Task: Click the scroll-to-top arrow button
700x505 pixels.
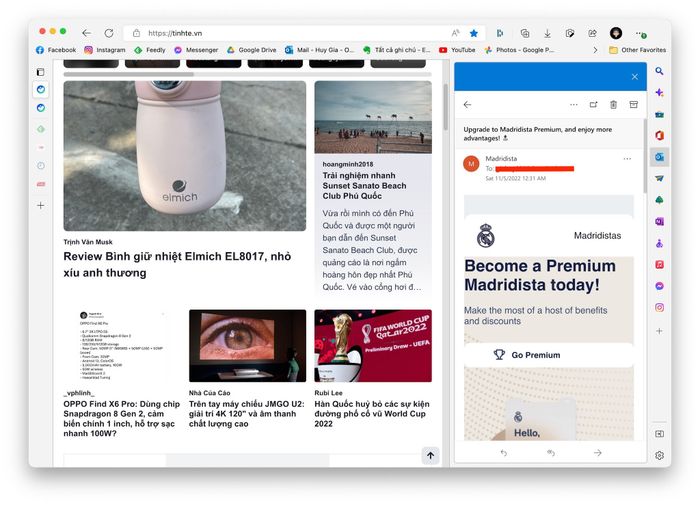Action: pyautogui.click(x=430, y=455)
